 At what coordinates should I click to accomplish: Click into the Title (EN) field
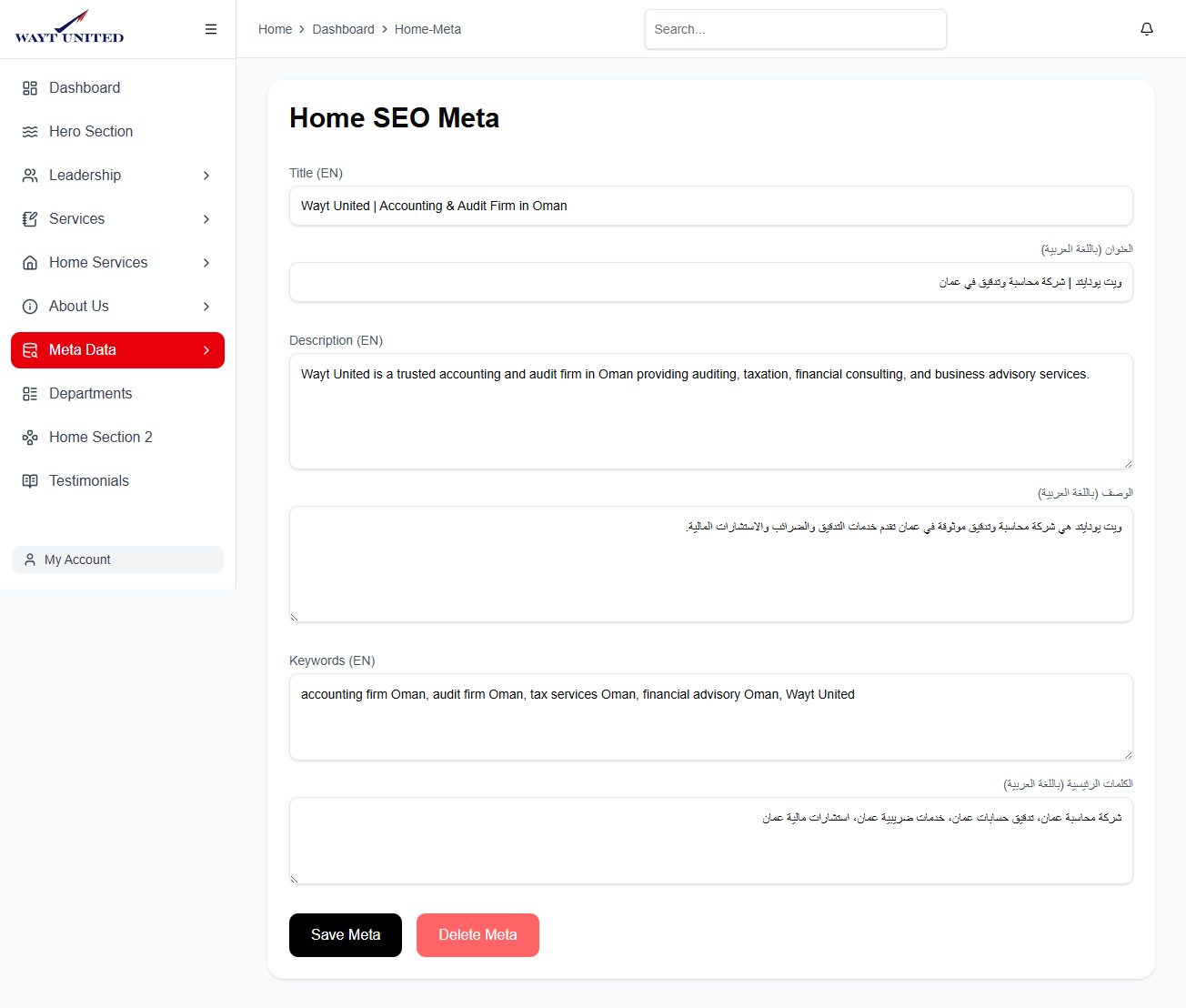pyautogui.click(x=711, y=206)
